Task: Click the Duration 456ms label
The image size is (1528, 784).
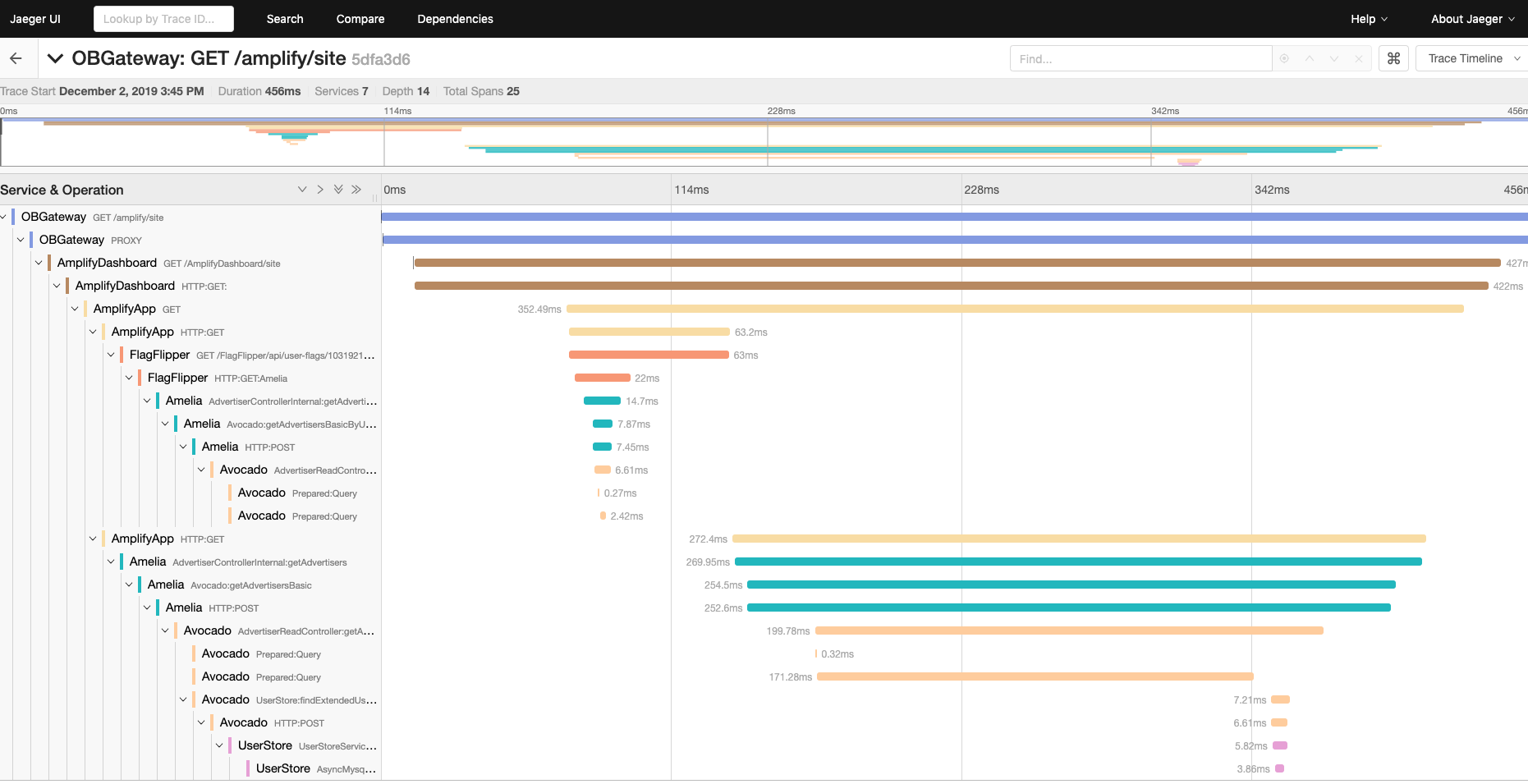Action: pos(259,91)
